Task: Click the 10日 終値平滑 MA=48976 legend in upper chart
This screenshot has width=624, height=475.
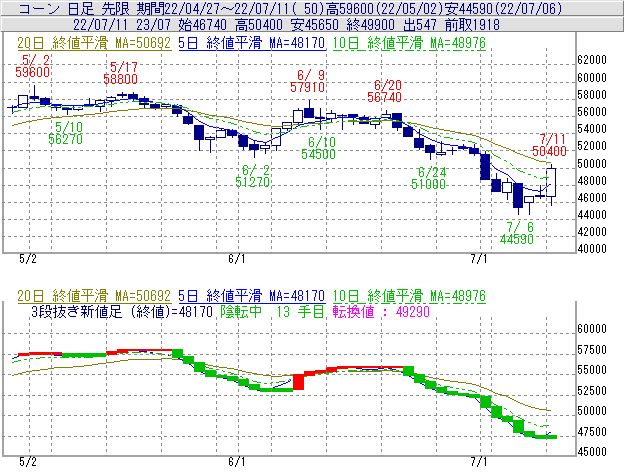Action: click(x=409, y=43)
